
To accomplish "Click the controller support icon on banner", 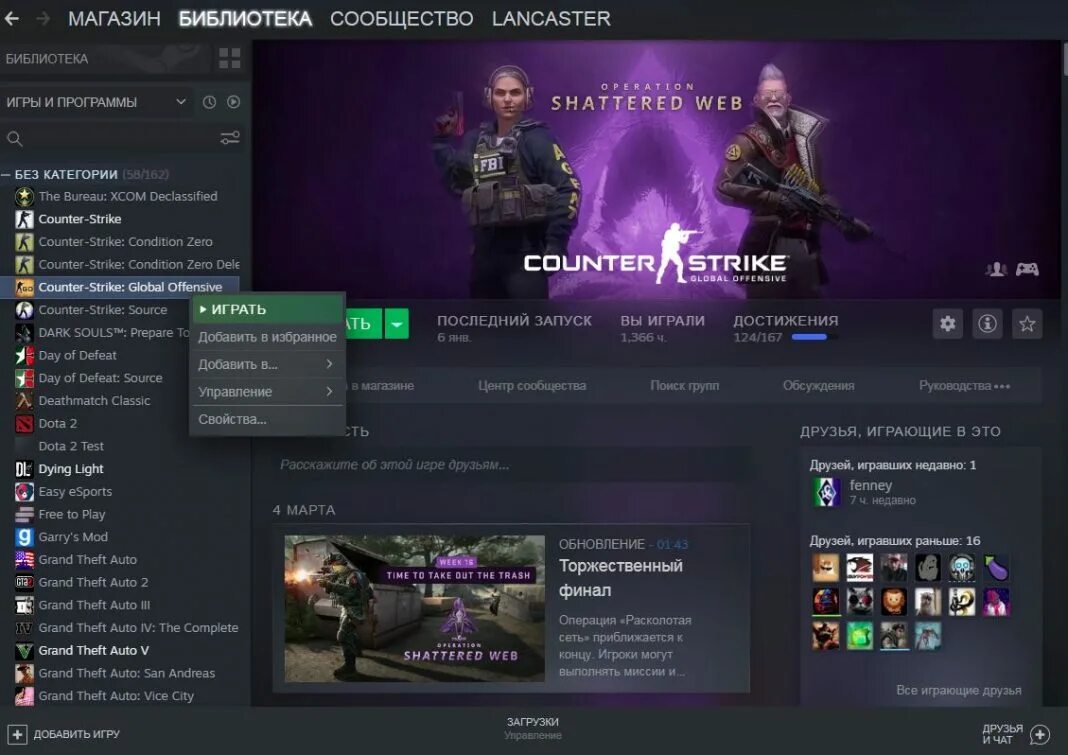I will (x=1027, y=269).
